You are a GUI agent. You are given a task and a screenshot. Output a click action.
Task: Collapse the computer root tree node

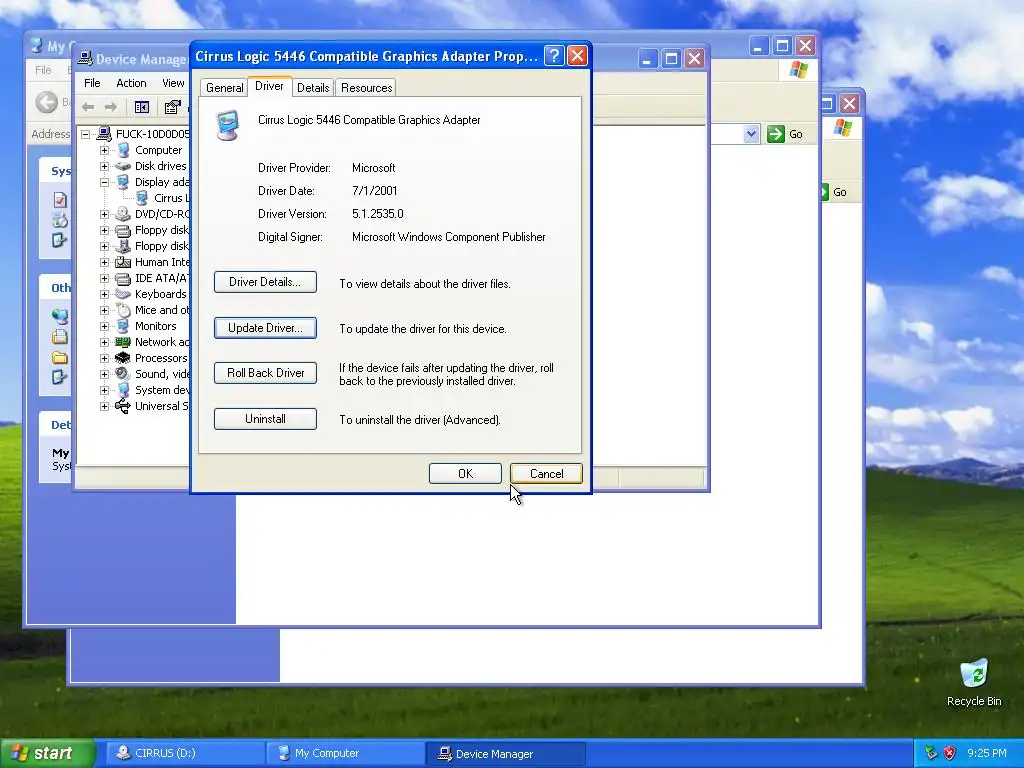click(86, 135)
